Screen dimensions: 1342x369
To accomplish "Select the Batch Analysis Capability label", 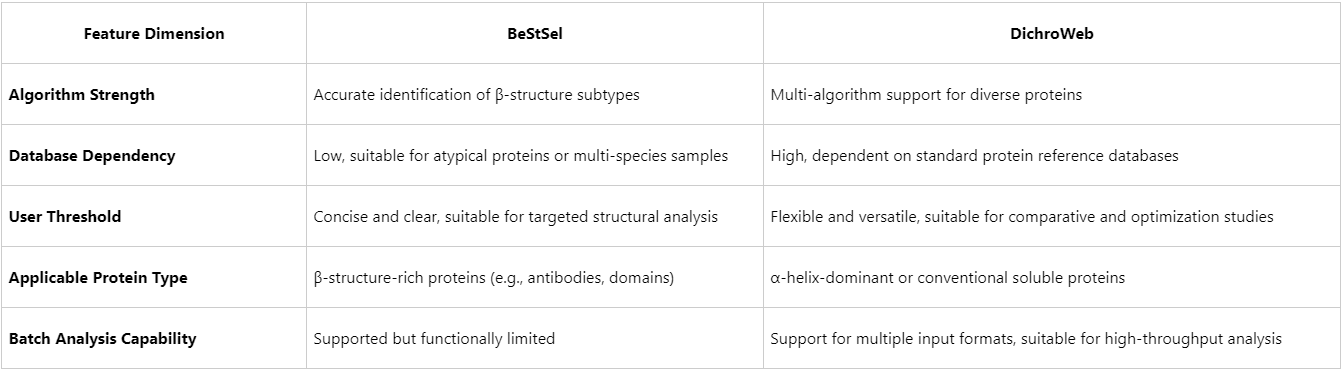I will [x=102, y=339].
